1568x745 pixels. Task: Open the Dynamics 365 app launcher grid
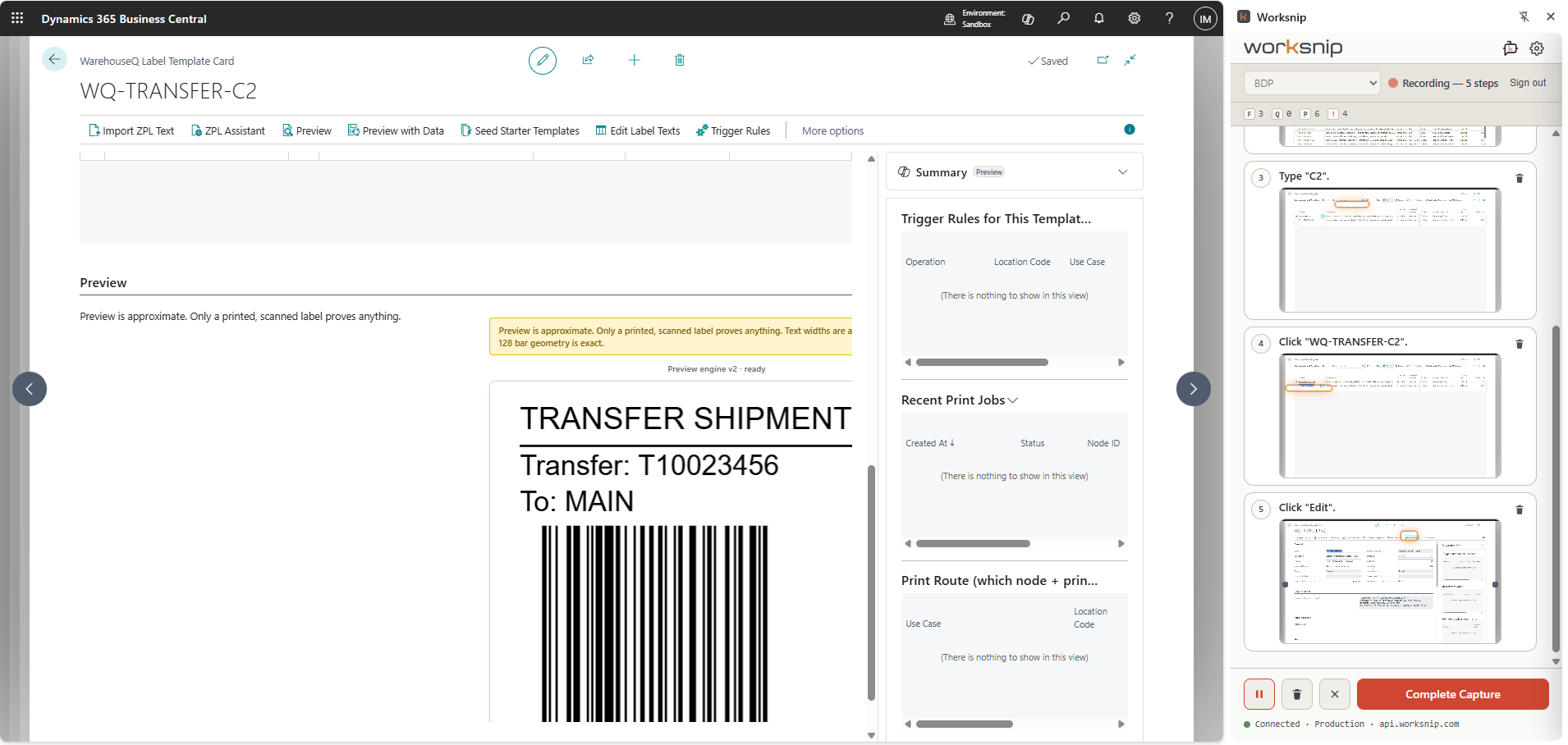pyautogui.click(x=17, y=18)
